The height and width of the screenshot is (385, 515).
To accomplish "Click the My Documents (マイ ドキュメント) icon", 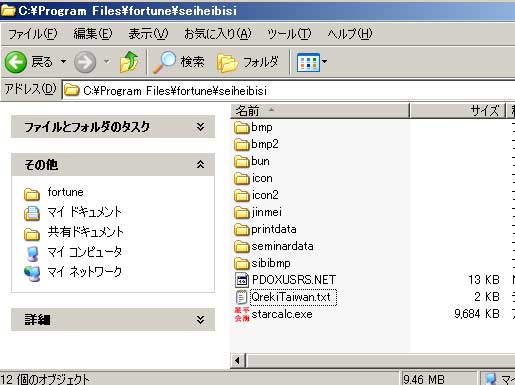I will (32, 213).
